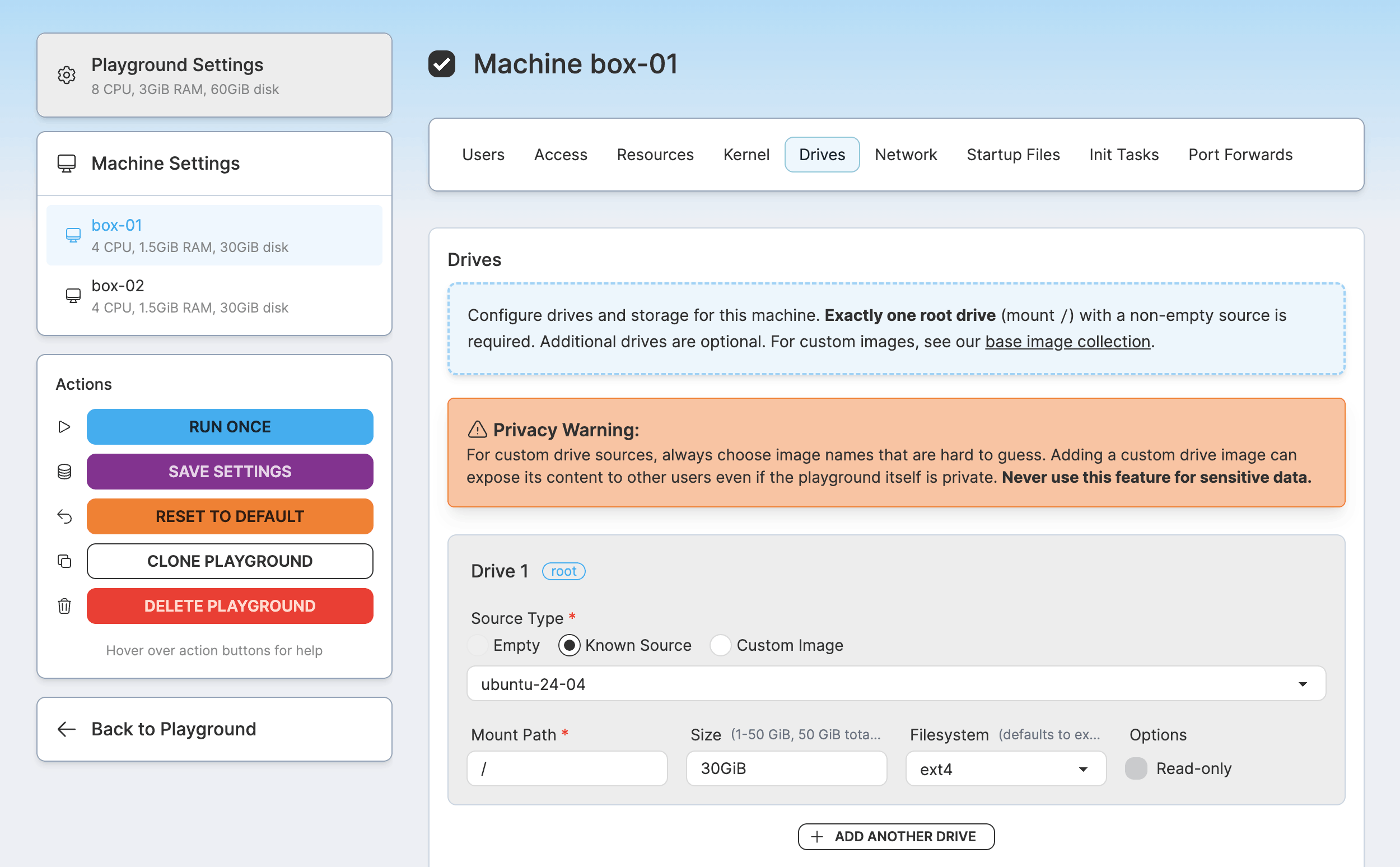The width and height of the screenshot is (1400, 867).
Task: Click the copy icon beside Clone Playground
Action: [64, 561]
